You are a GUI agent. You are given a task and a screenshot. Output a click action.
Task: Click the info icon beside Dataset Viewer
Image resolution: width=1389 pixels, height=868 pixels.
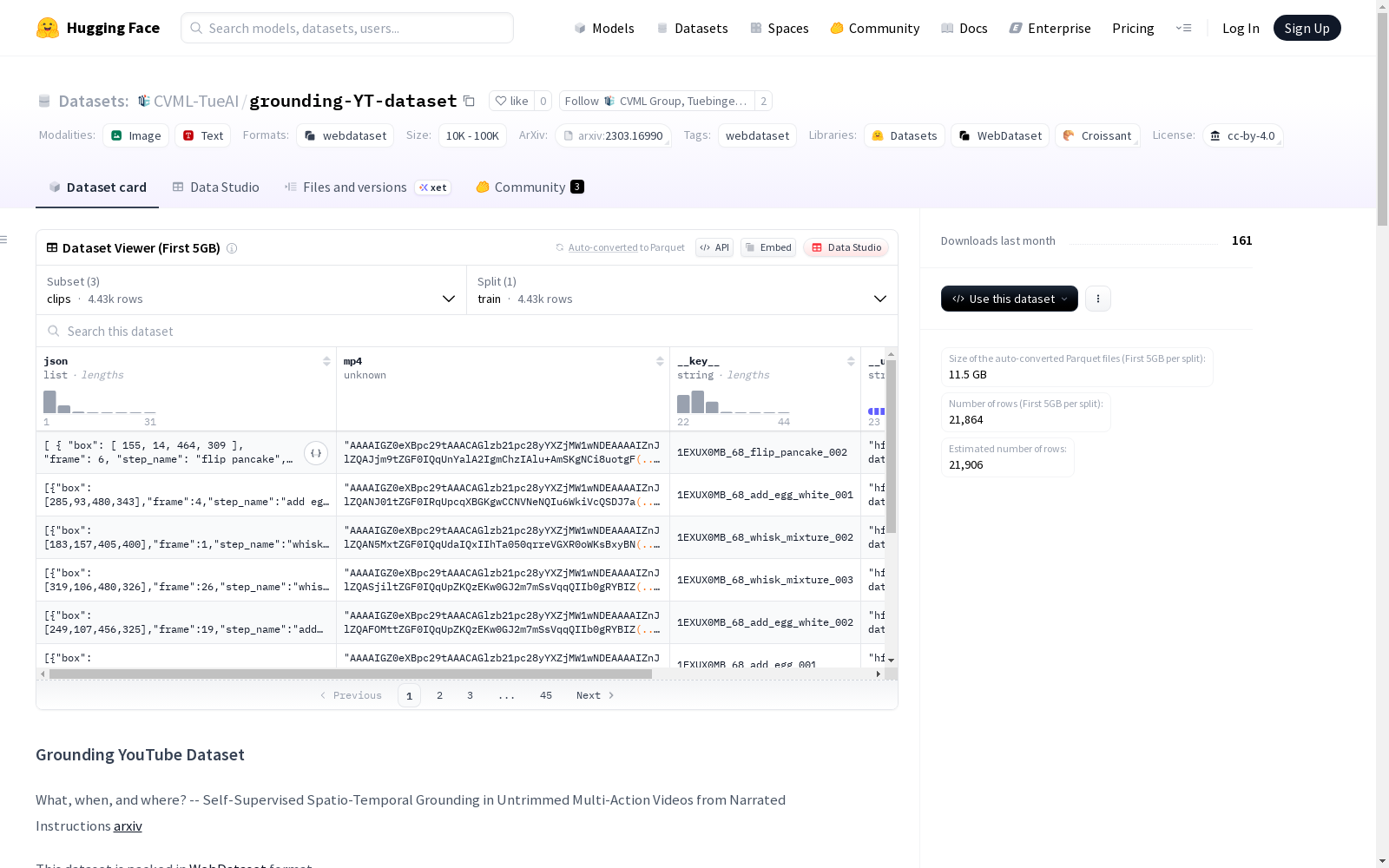232,248
